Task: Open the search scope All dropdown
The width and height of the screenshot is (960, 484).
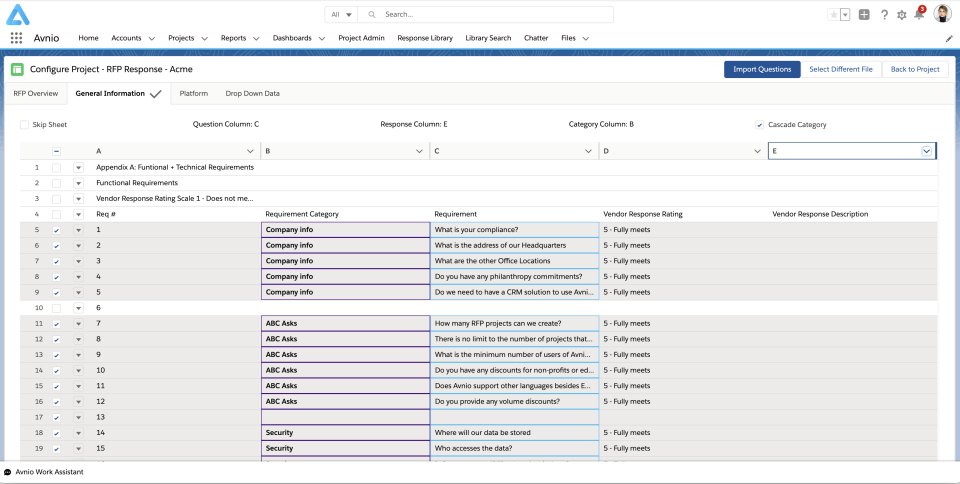Action: 341,15
